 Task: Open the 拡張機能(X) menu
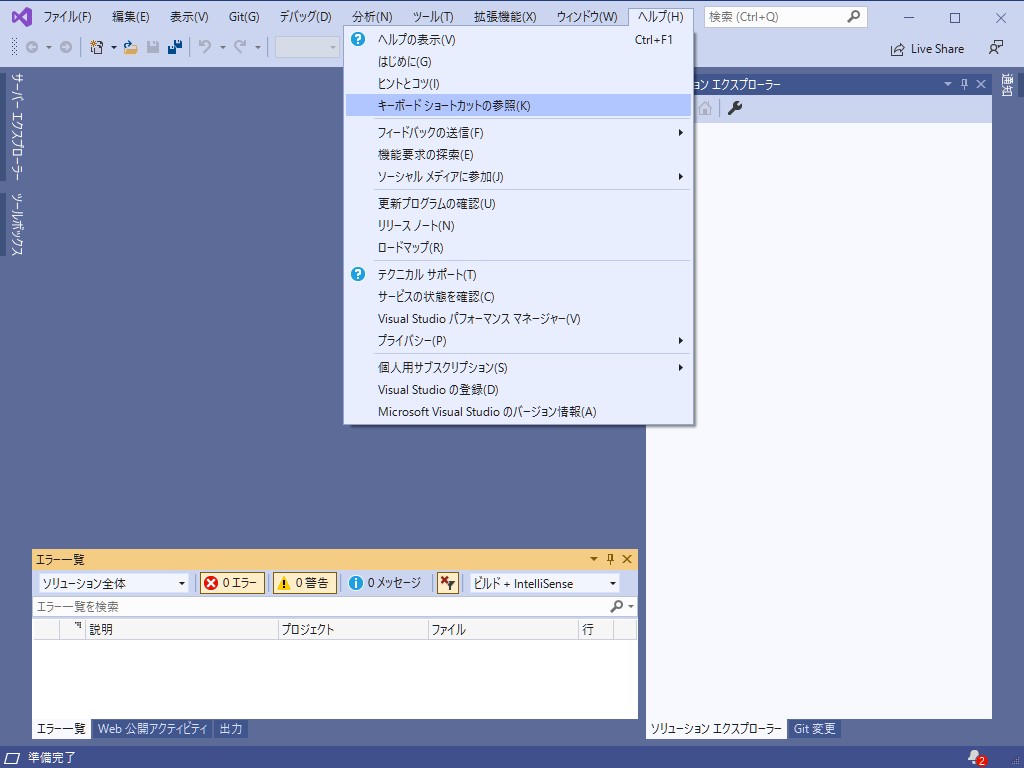pyautogui.click(x=505, y=17)
